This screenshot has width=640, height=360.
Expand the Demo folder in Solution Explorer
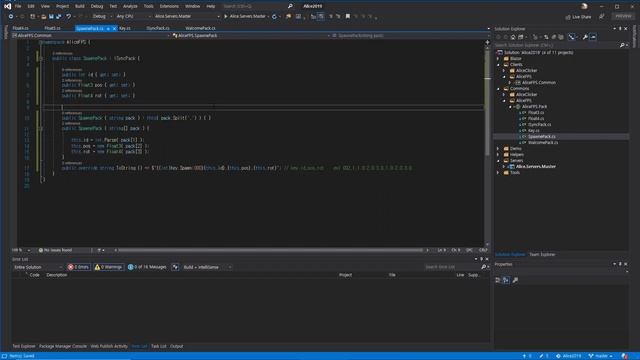tap(498, 149)
